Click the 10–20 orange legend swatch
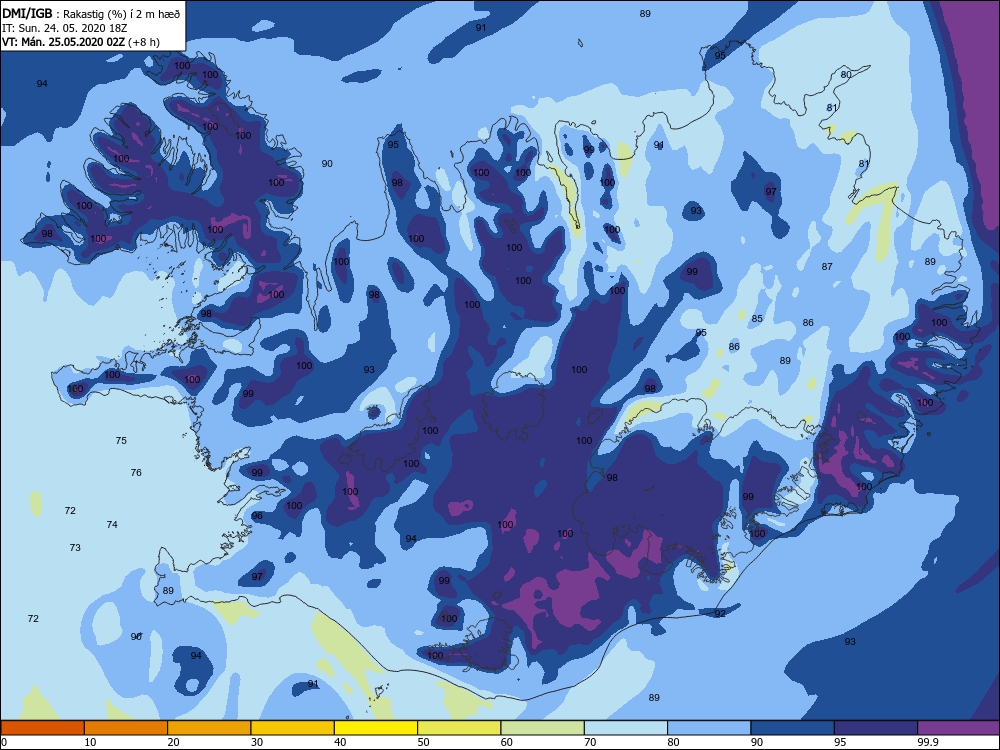 click(126, 728)
